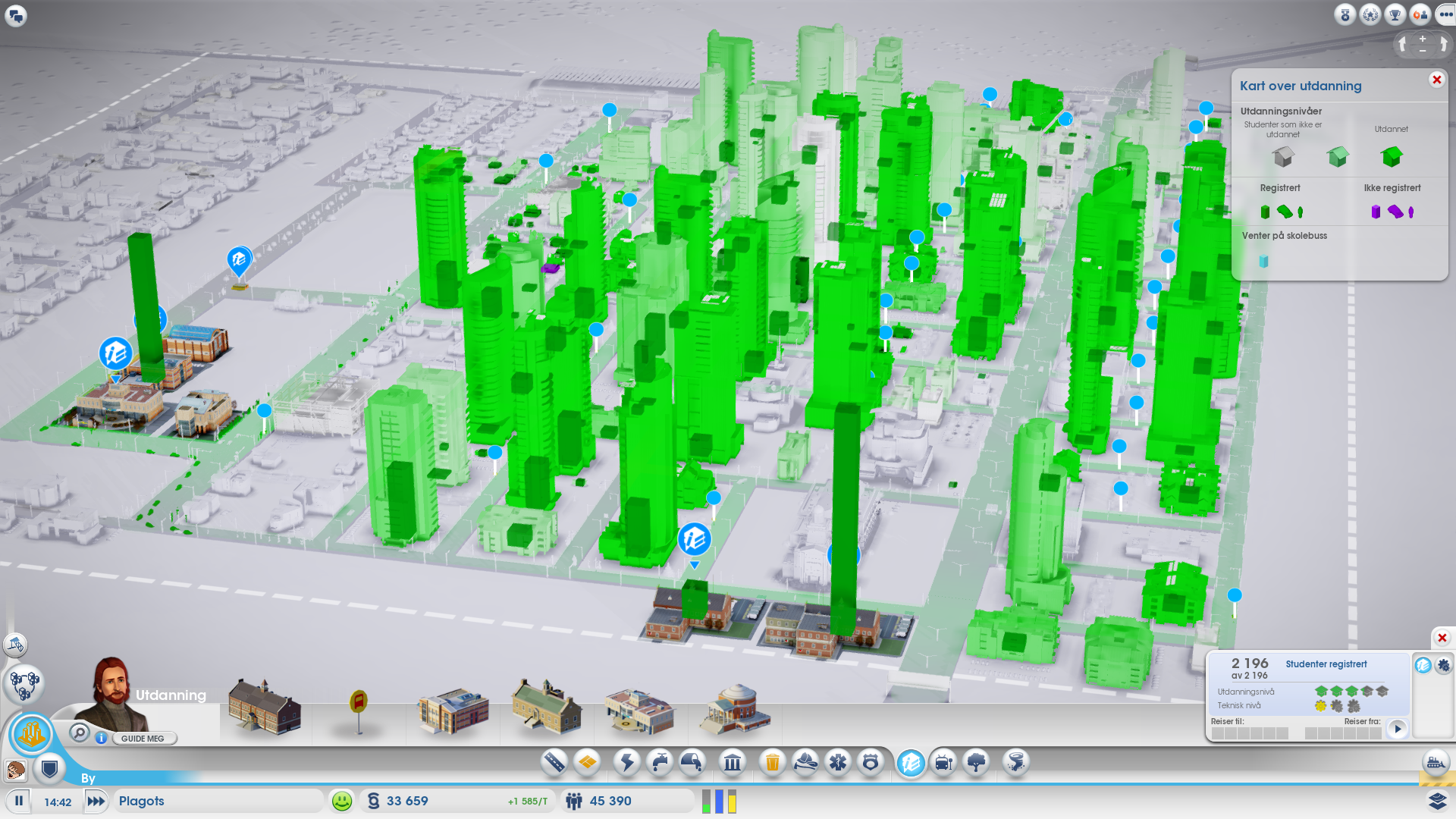Click the education marker over the campus on the left

(115, 355)
